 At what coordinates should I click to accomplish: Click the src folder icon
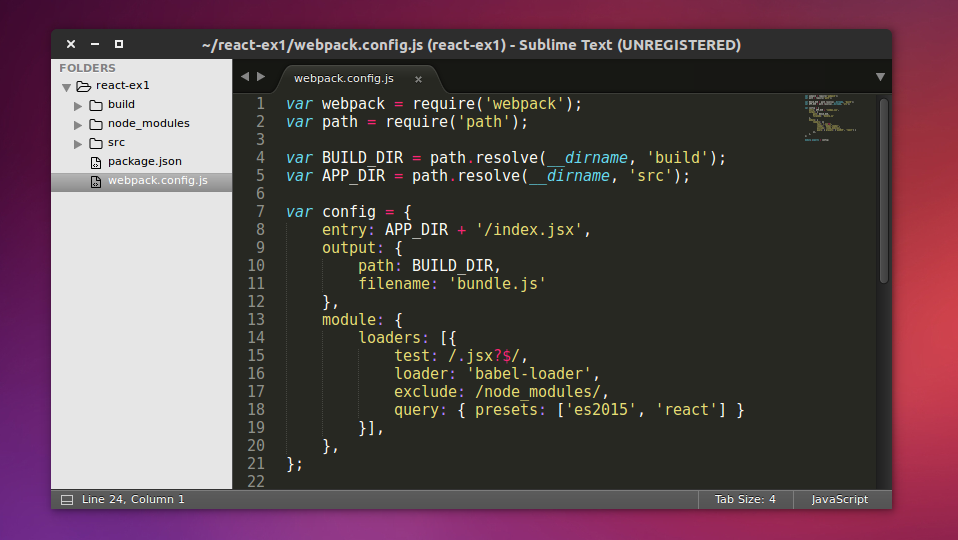[96, 143]
